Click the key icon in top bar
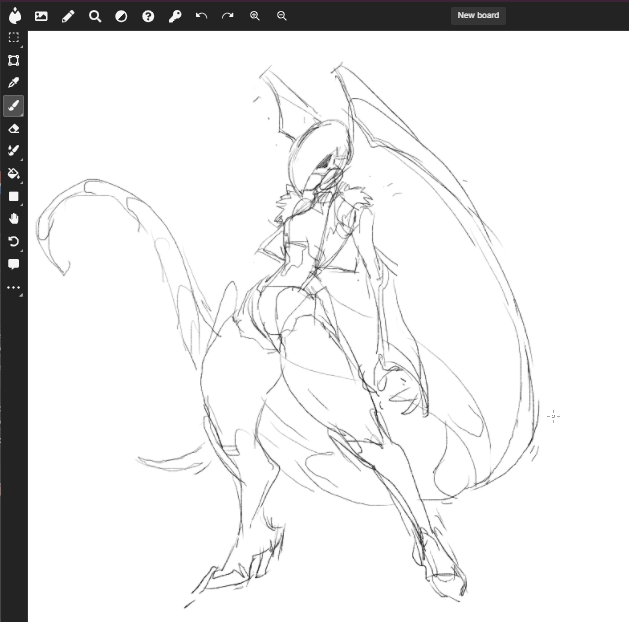The image size is (629, 622). coord(175,16)
